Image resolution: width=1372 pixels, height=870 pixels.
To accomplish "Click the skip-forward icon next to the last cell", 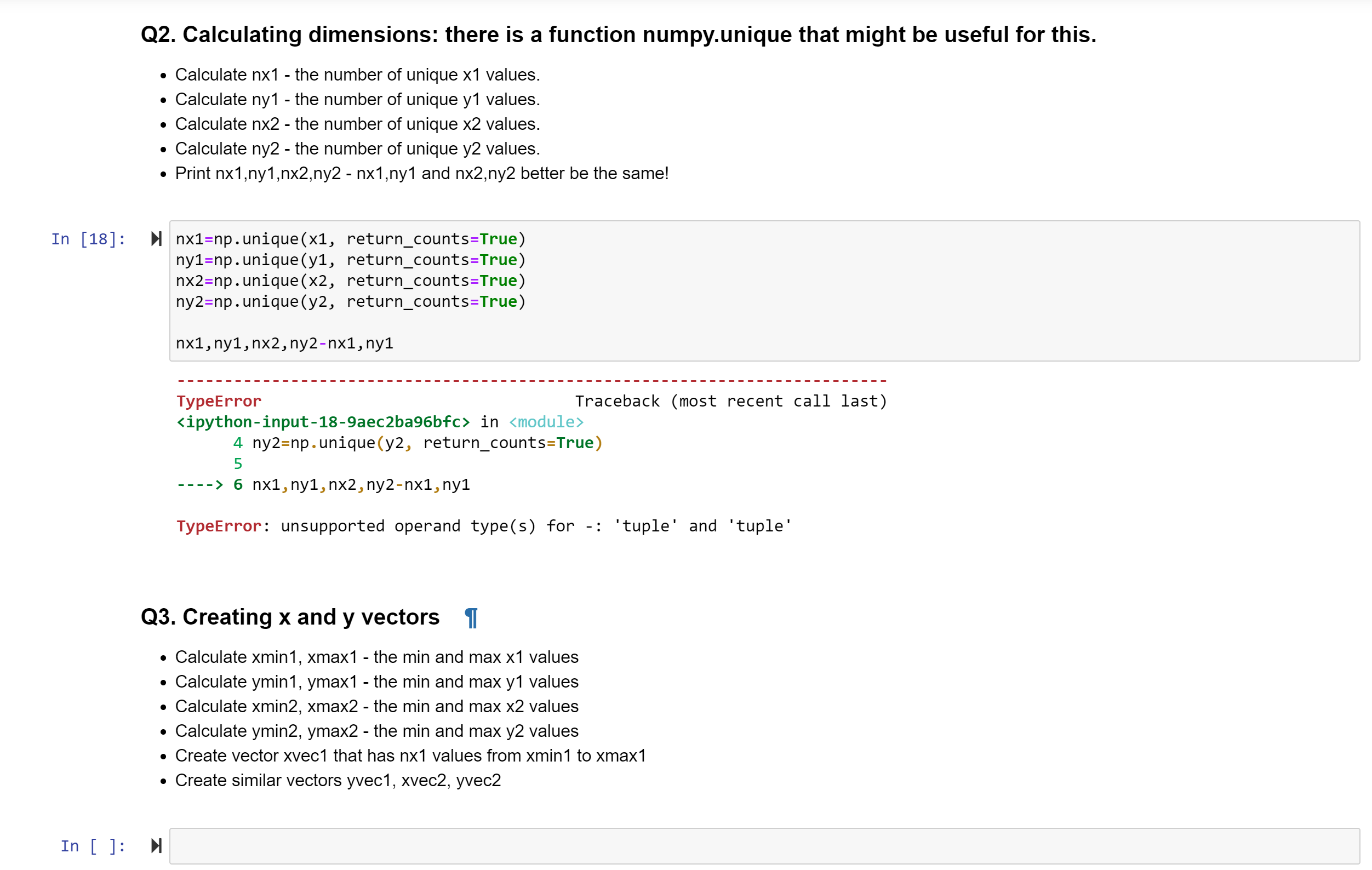I will [156, 846].
